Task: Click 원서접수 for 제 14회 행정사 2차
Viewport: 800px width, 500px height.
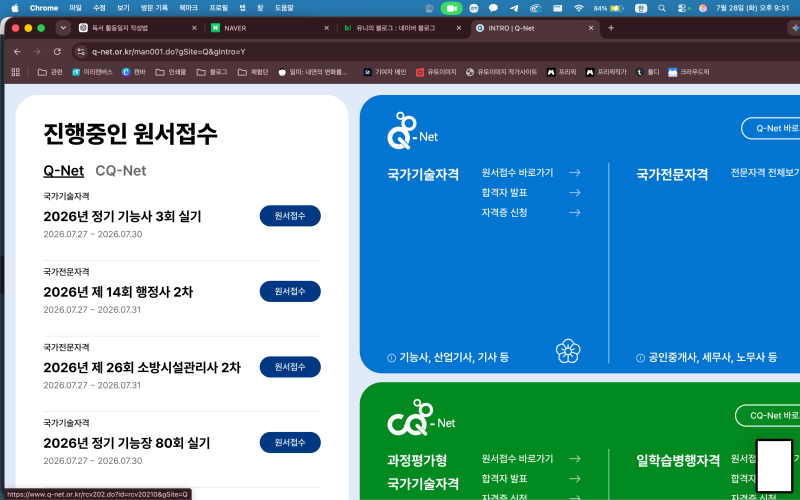Action: [290, 291]
